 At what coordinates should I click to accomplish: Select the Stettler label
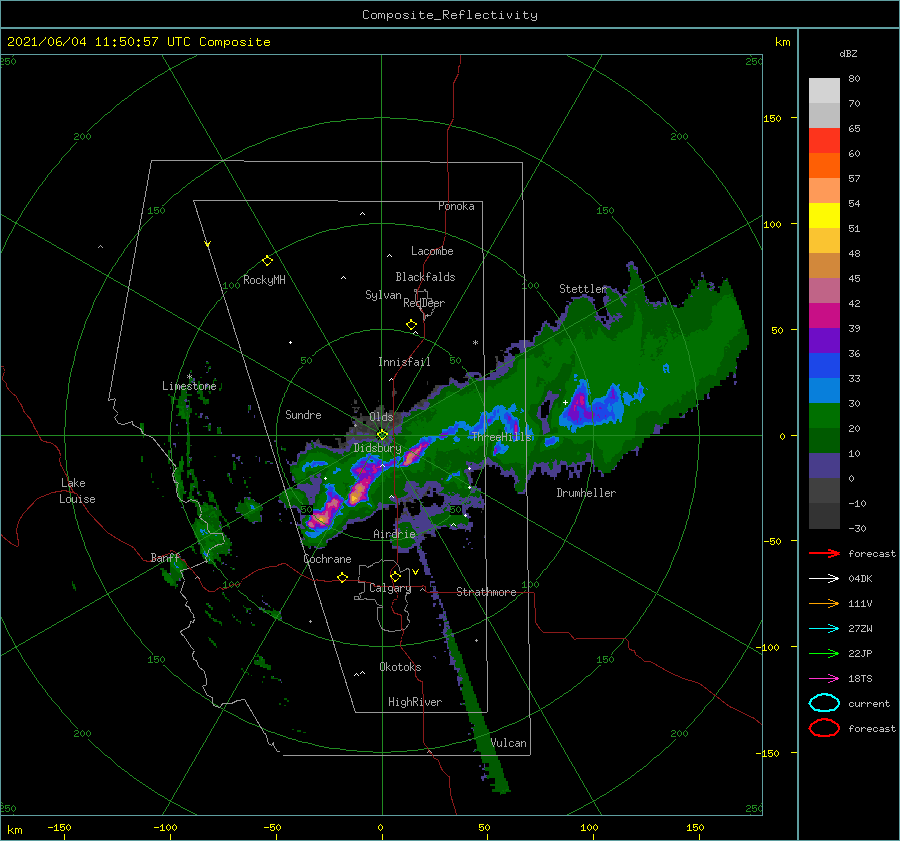tap(583, 289)
